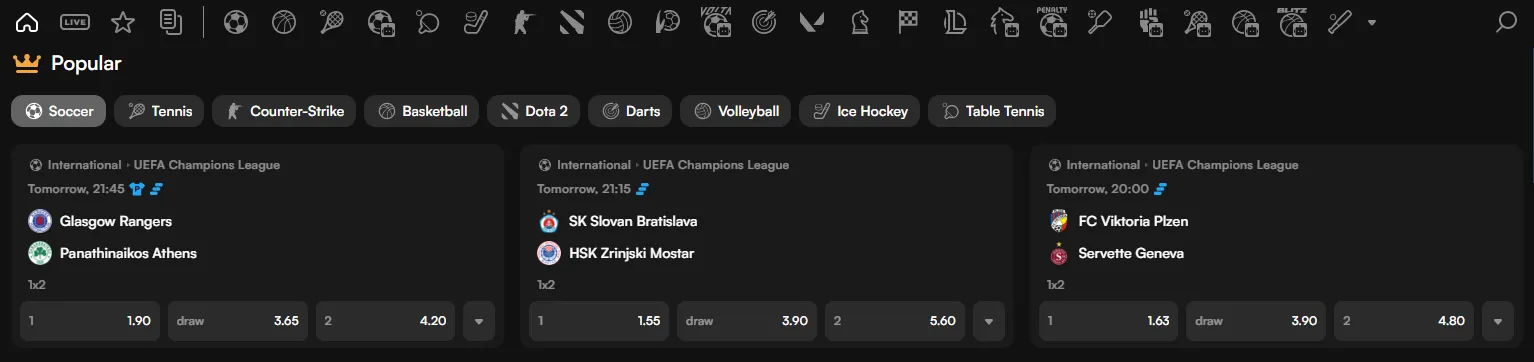This screenshot has height=362, width=1534.
Task: Open the bet slip documents icon
Action: pos(171,22)
